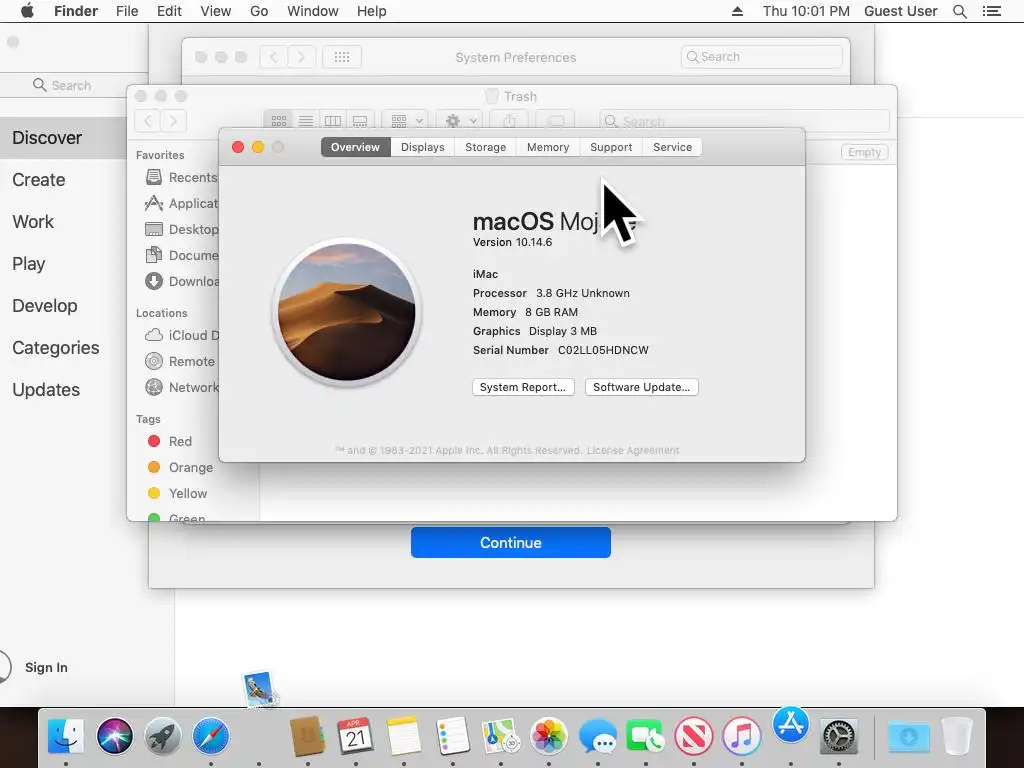Open Contacts book icon in Dock
Screen dimensions: 1024x768
pyautogui.click(x=308, y=736)
